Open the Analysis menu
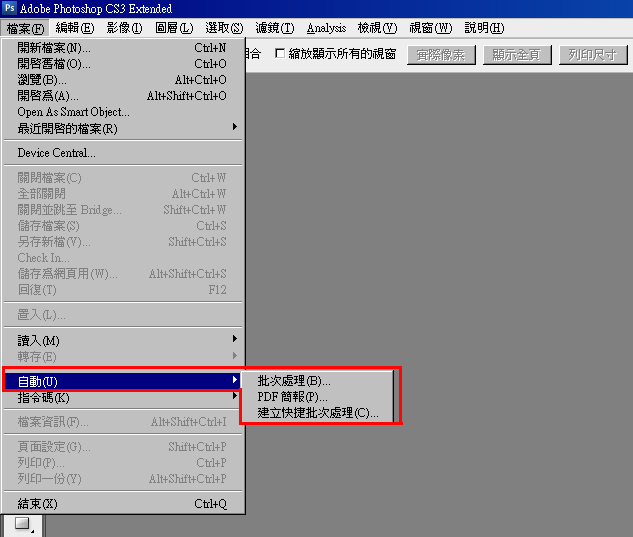The image size is (633, 537). point(326,28)
